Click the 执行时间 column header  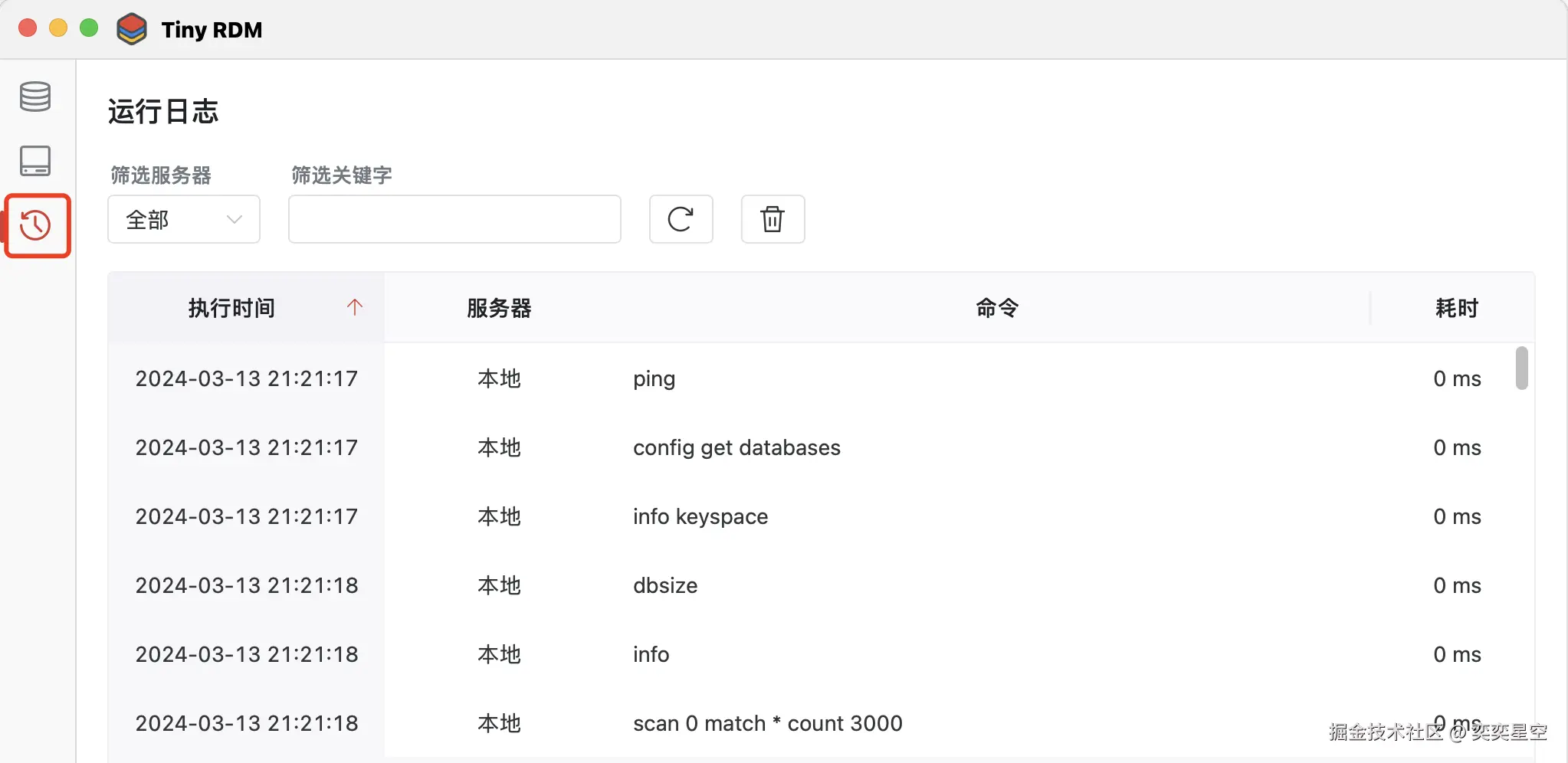click(x=231, y=308)
